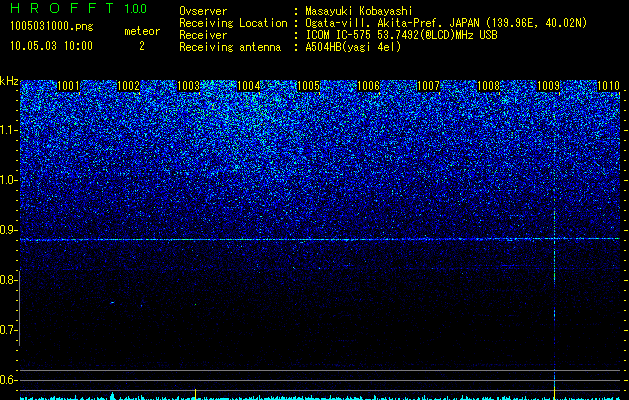Click the Ovserver label
Image resolution: width=629 pixels, height=400 pixels.
tap(203, 11)
